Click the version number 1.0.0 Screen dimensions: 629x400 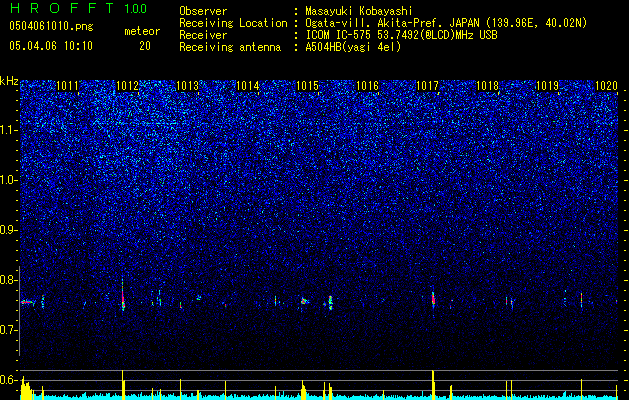(x=136, y=9)
